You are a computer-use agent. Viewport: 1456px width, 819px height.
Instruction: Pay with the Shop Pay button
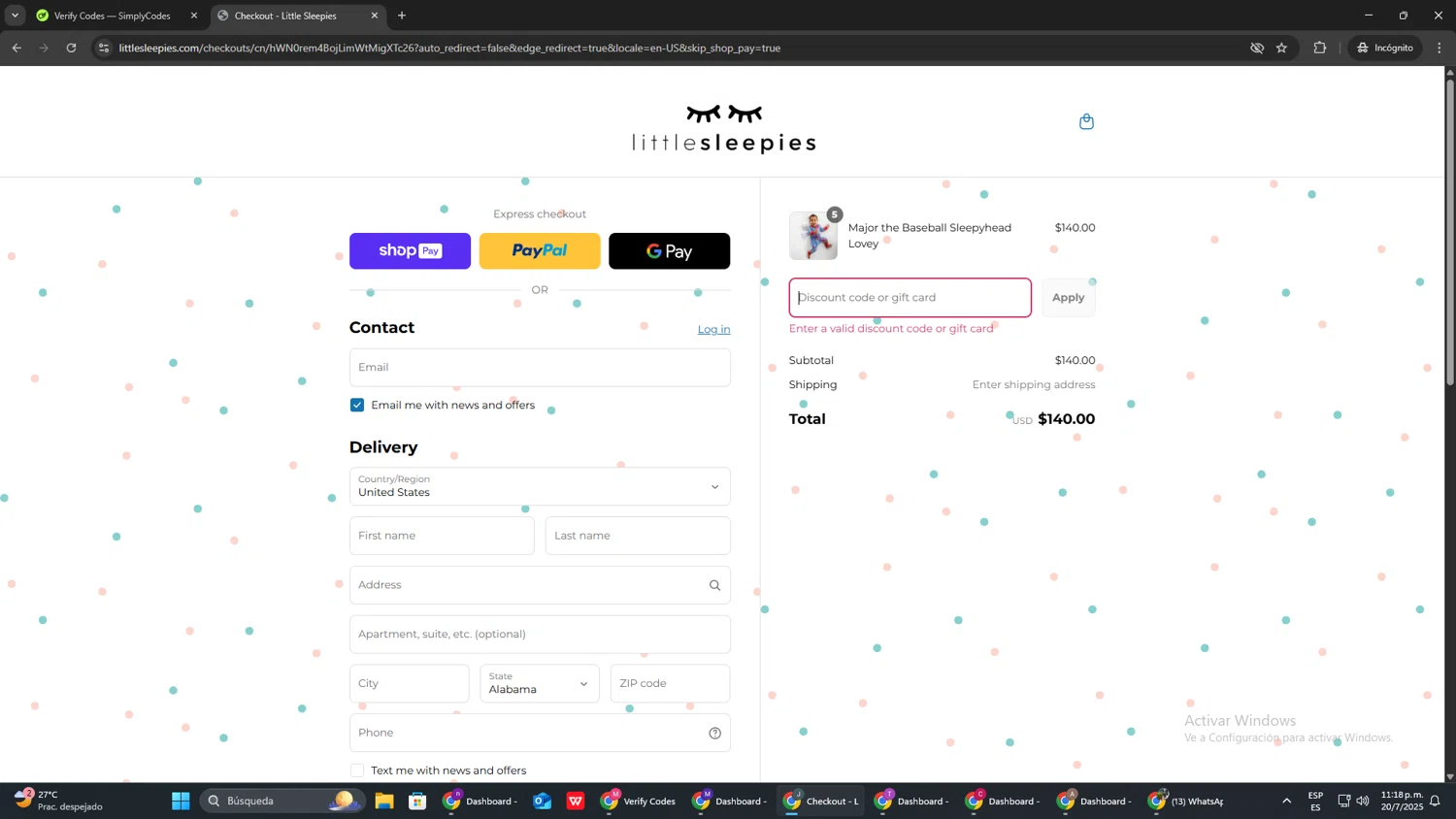(x=410, y=251)
